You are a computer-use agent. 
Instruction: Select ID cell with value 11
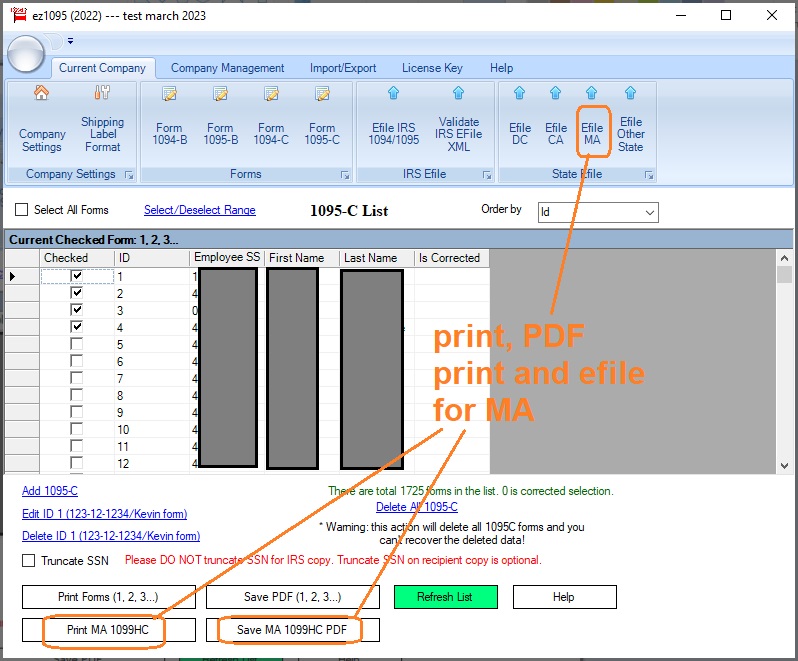[152, 446]
